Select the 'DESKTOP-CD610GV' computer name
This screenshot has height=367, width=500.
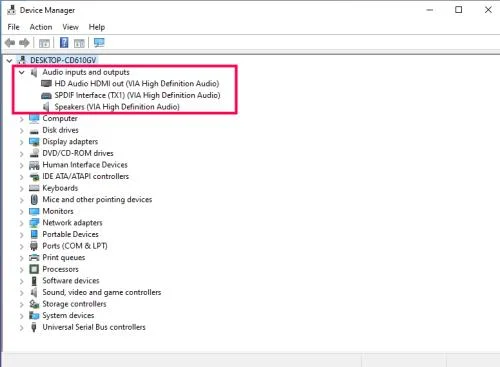pyautogui.click(x=63, y=60)
